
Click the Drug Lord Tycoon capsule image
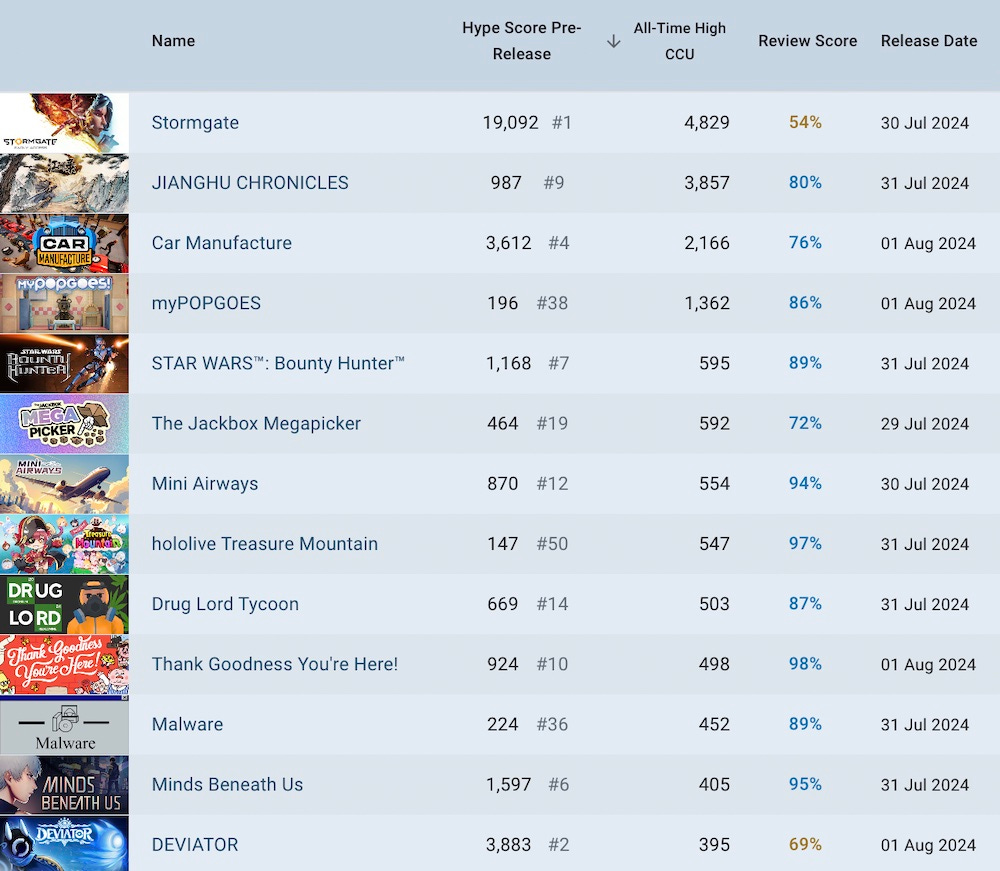click(64, 604)
